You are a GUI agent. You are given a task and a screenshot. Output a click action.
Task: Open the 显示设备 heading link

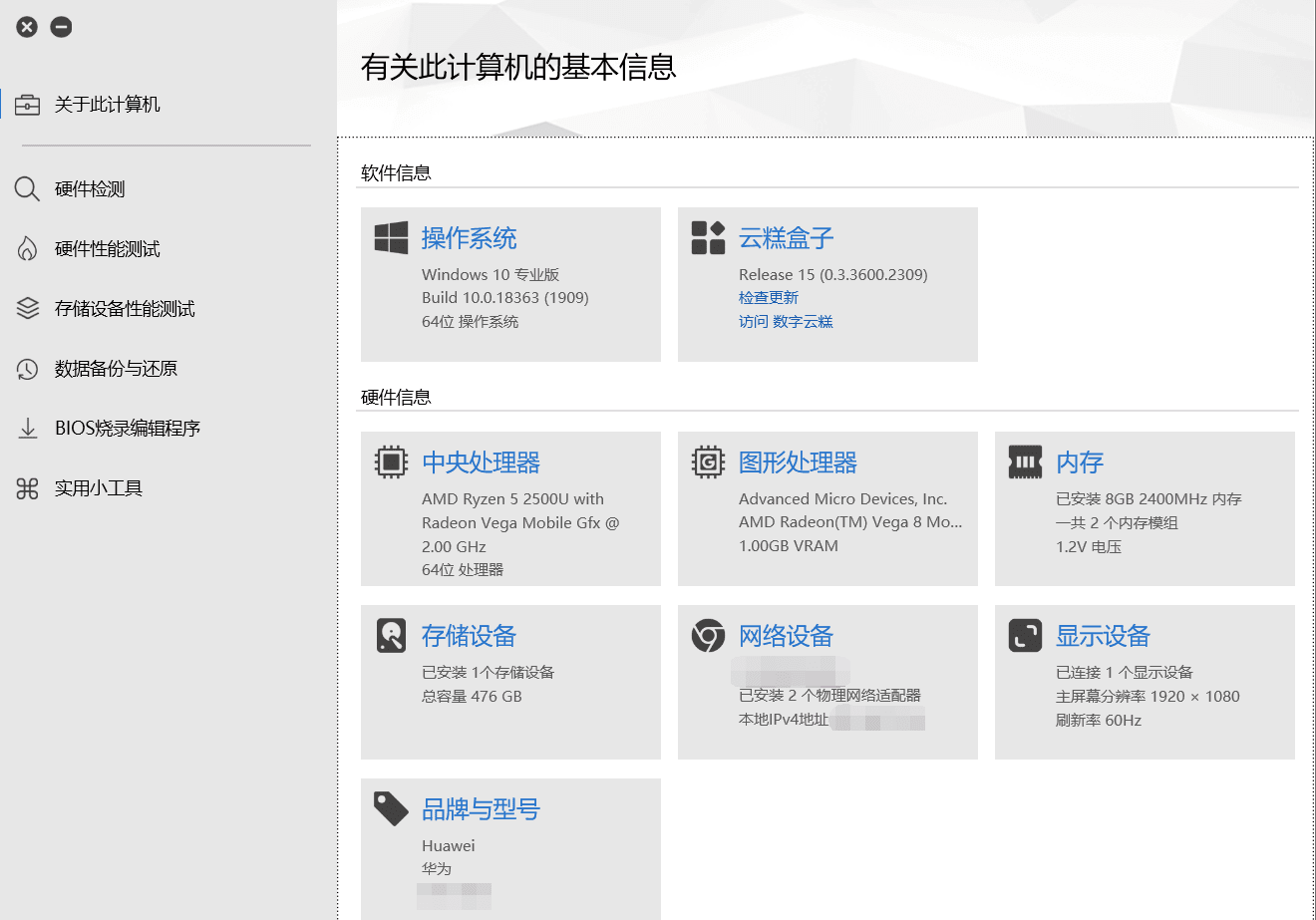pos(1103,636)
